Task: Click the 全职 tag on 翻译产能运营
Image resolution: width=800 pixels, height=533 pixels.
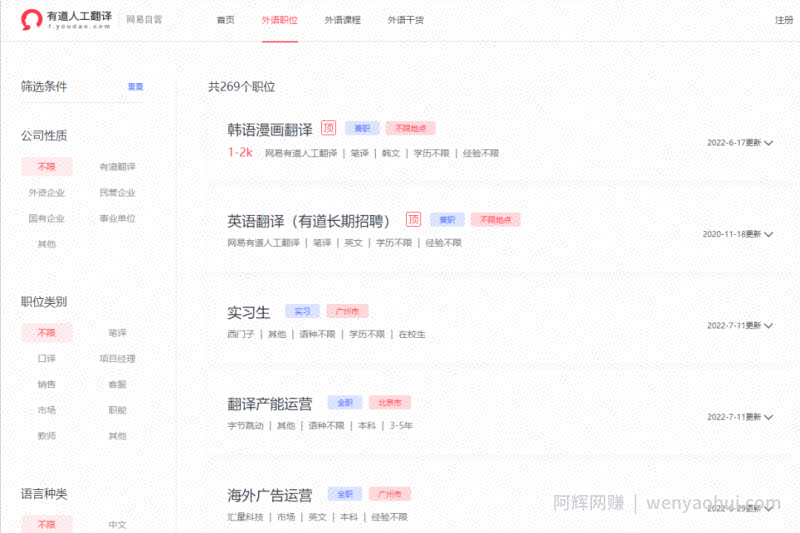Action: pyautogui.click(x=345, y=402)
